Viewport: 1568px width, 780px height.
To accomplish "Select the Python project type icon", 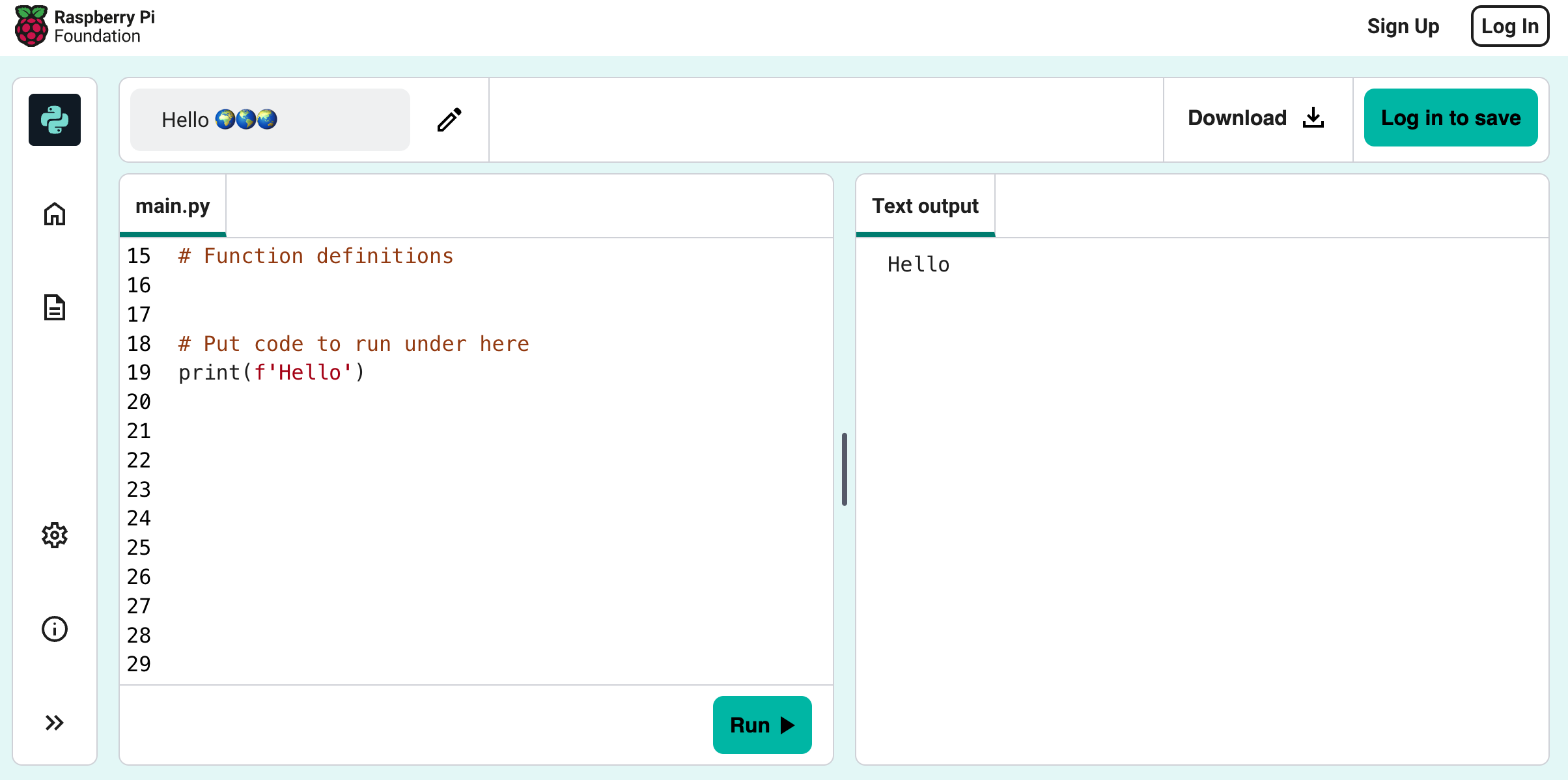I will click(55, 120).
